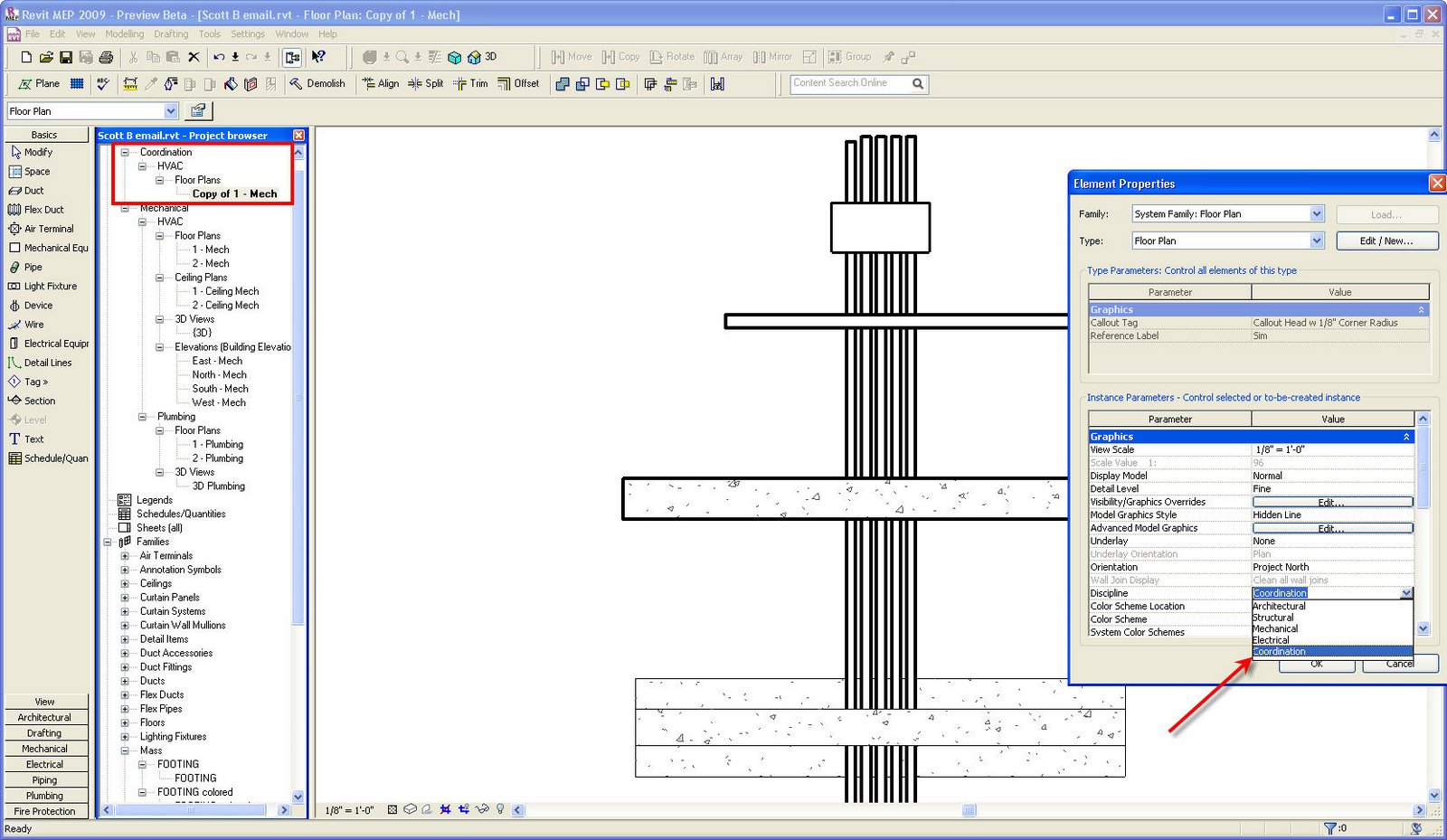Pick the Text tool in Basics panel
This screenshot has width=1447, height=840.
click(x=33, y=439)
